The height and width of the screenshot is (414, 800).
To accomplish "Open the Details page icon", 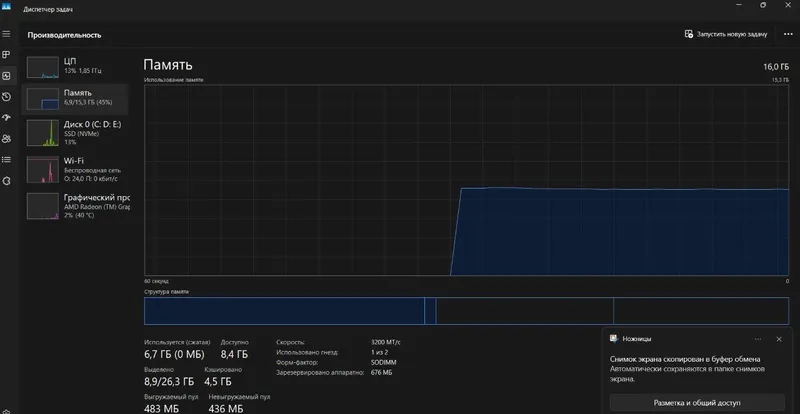I will [6, 160].
